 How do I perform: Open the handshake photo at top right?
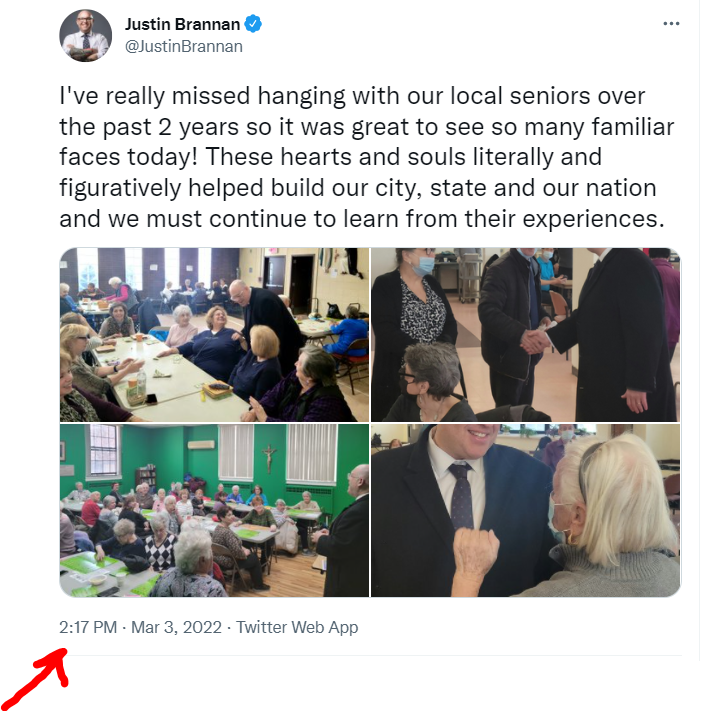(526, 334)
